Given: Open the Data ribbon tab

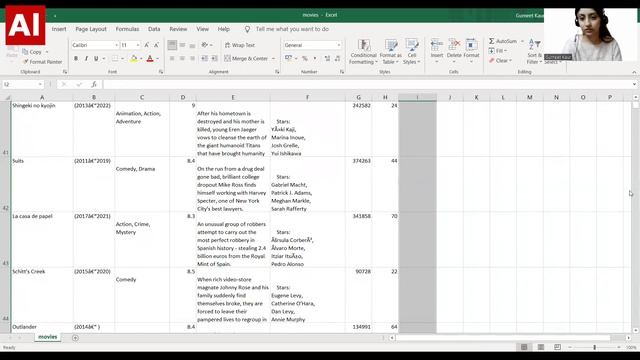Looking at the screenshot, I should pyautogui.click(x=154, y=29).
